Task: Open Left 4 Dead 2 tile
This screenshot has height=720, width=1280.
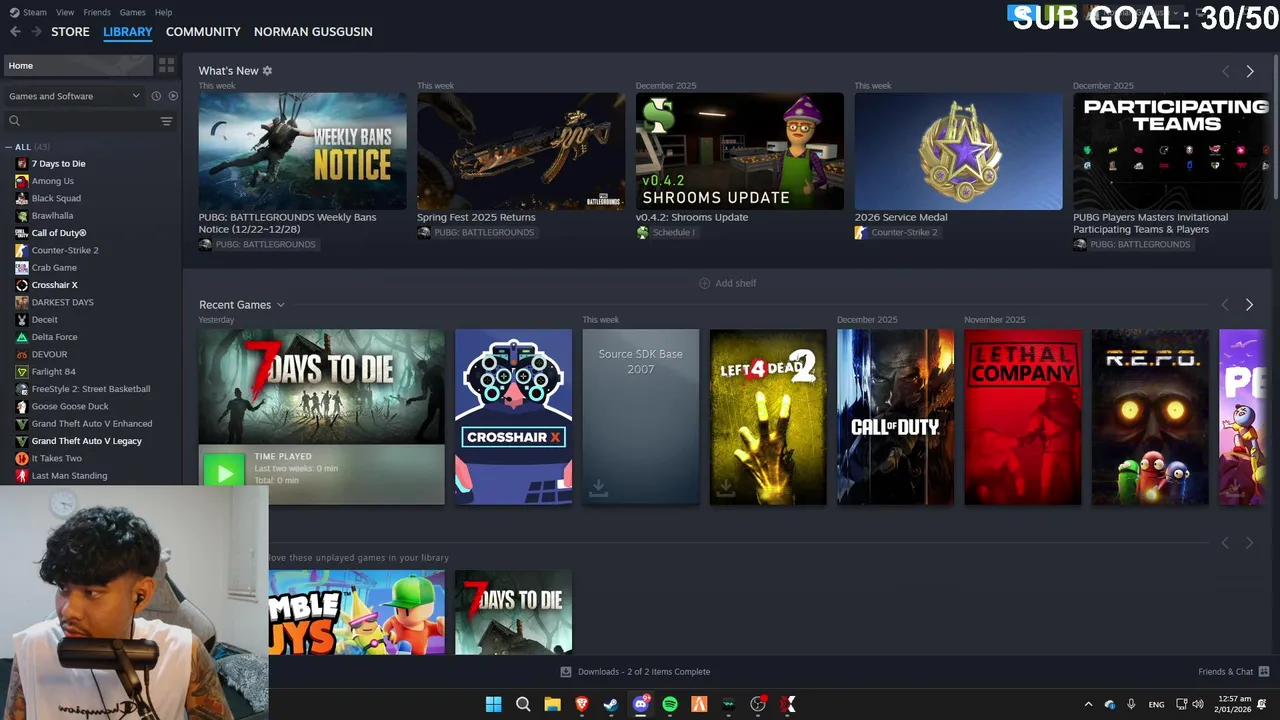Action: (x=768, y=417)
